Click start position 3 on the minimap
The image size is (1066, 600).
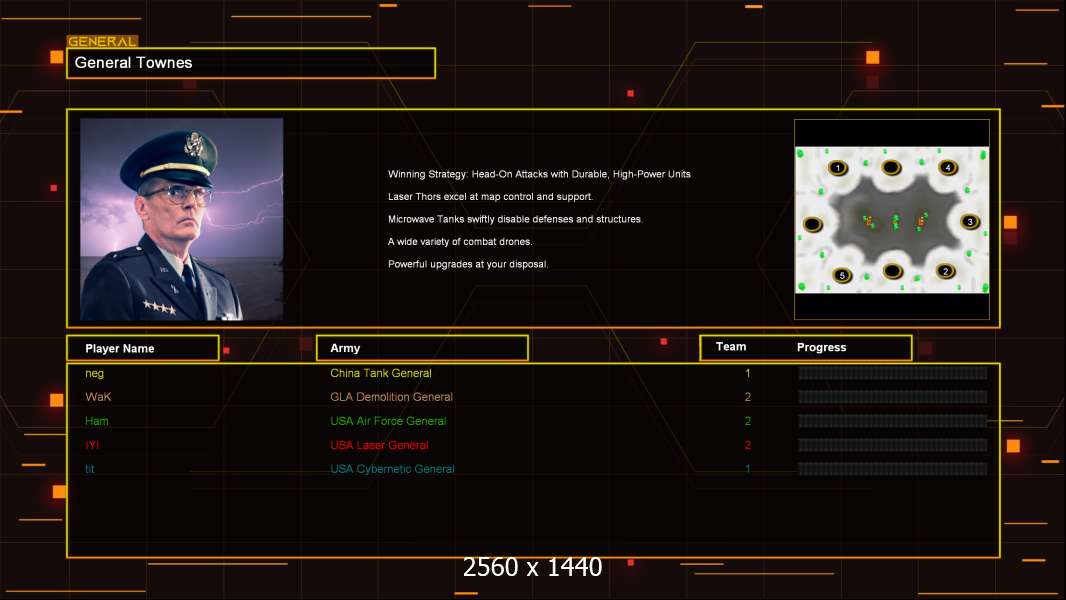pos(969,222)
